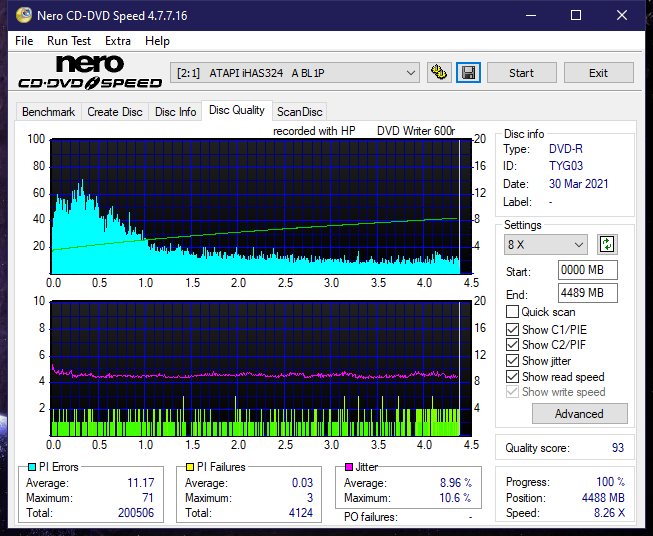The image size is (653, 536).
Task: Click the cyan PI Errors legend swatch
Action: tap(32, 467)
